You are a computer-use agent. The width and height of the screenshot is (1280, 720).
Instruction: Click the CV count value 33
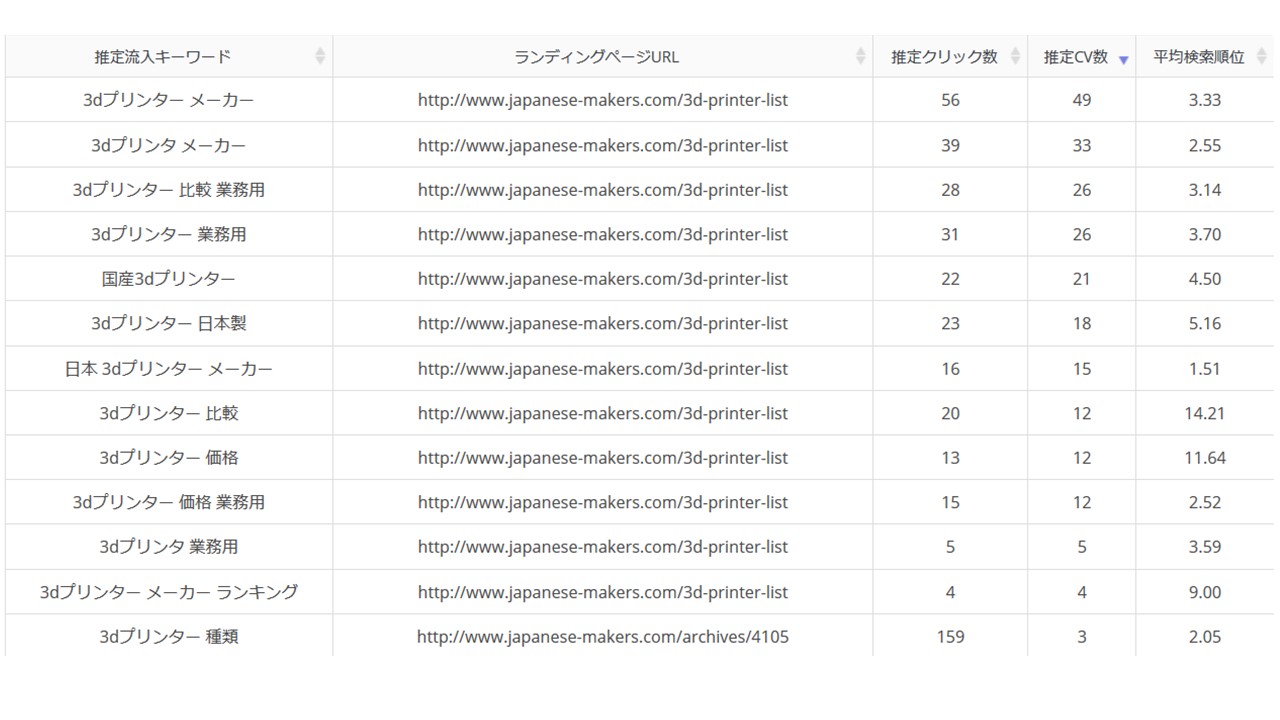[x=1082, y=145]
